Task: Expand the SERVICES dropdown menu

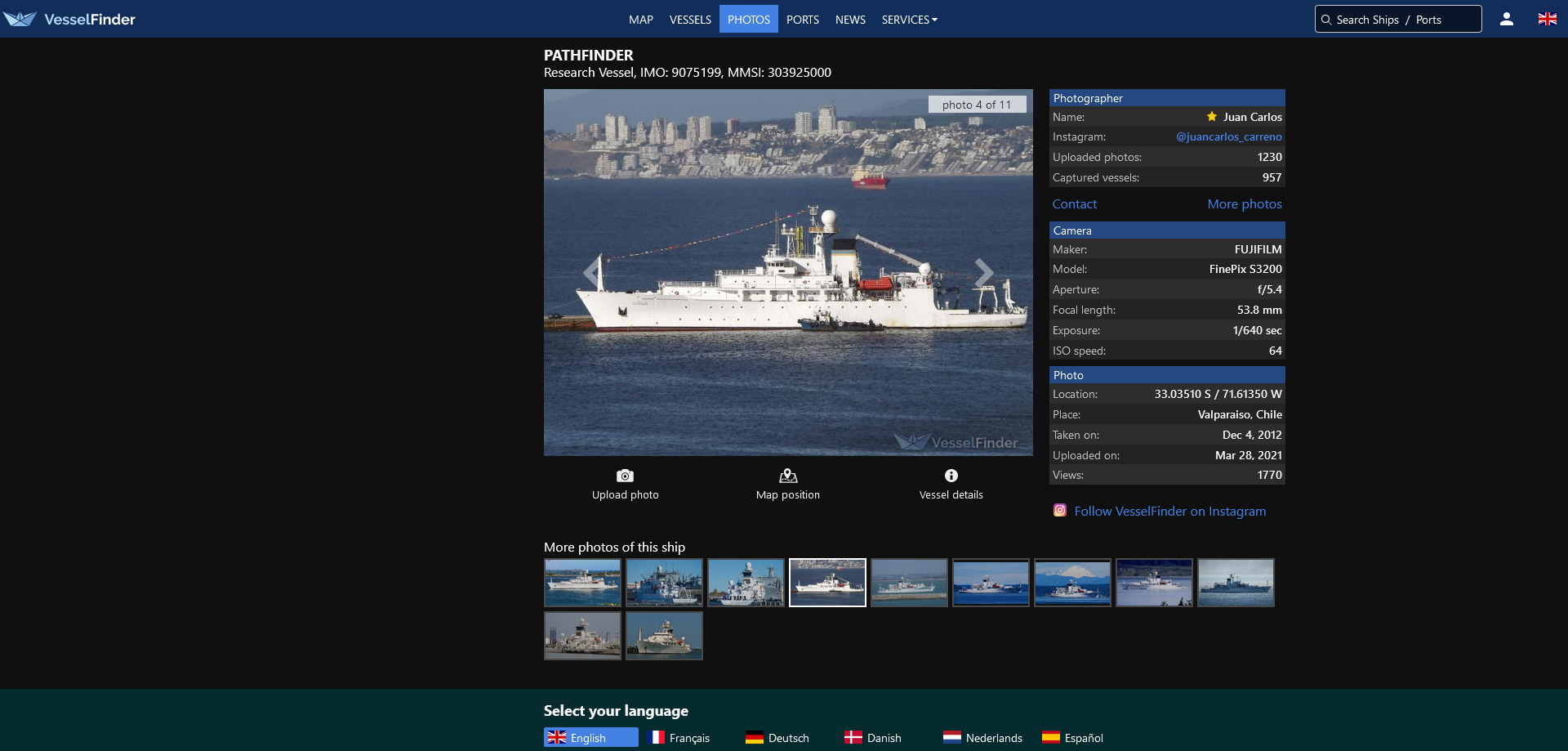Action: click(910, 20)
